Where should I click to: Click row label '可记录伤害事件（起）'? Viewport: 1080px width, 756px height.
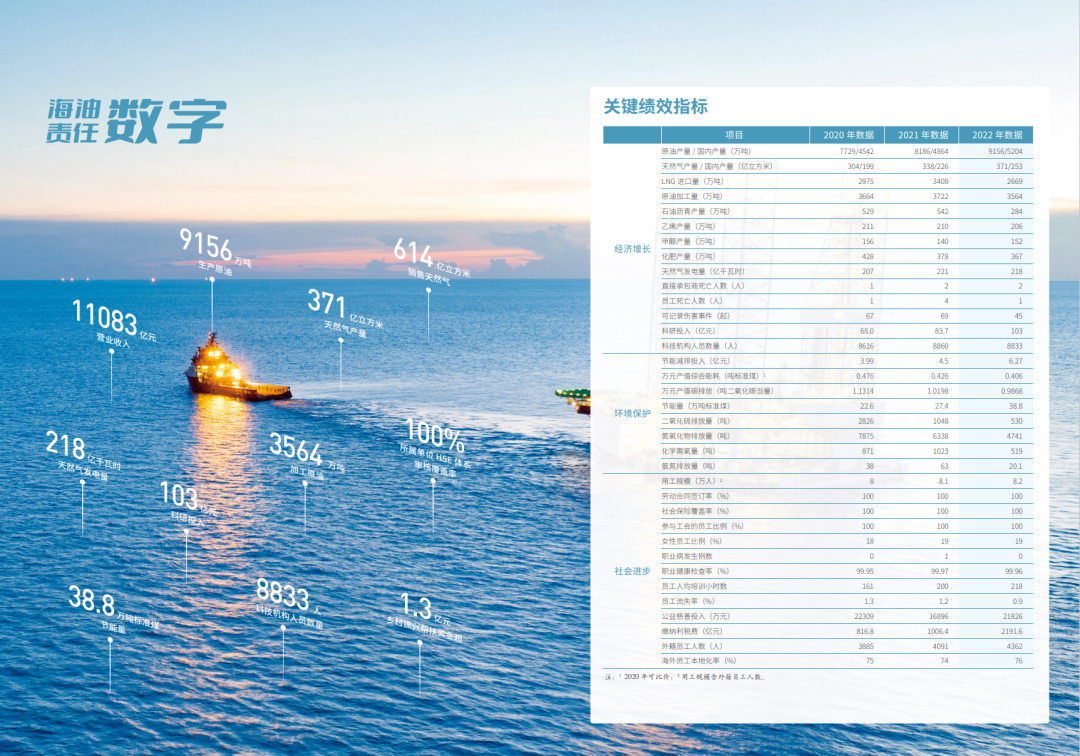(x=696, y=316)
